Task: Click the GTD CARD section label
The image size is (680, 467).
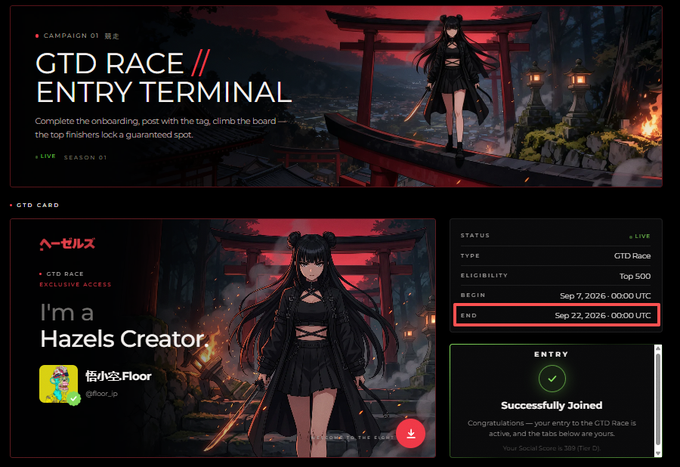Action: coord(38,205)
